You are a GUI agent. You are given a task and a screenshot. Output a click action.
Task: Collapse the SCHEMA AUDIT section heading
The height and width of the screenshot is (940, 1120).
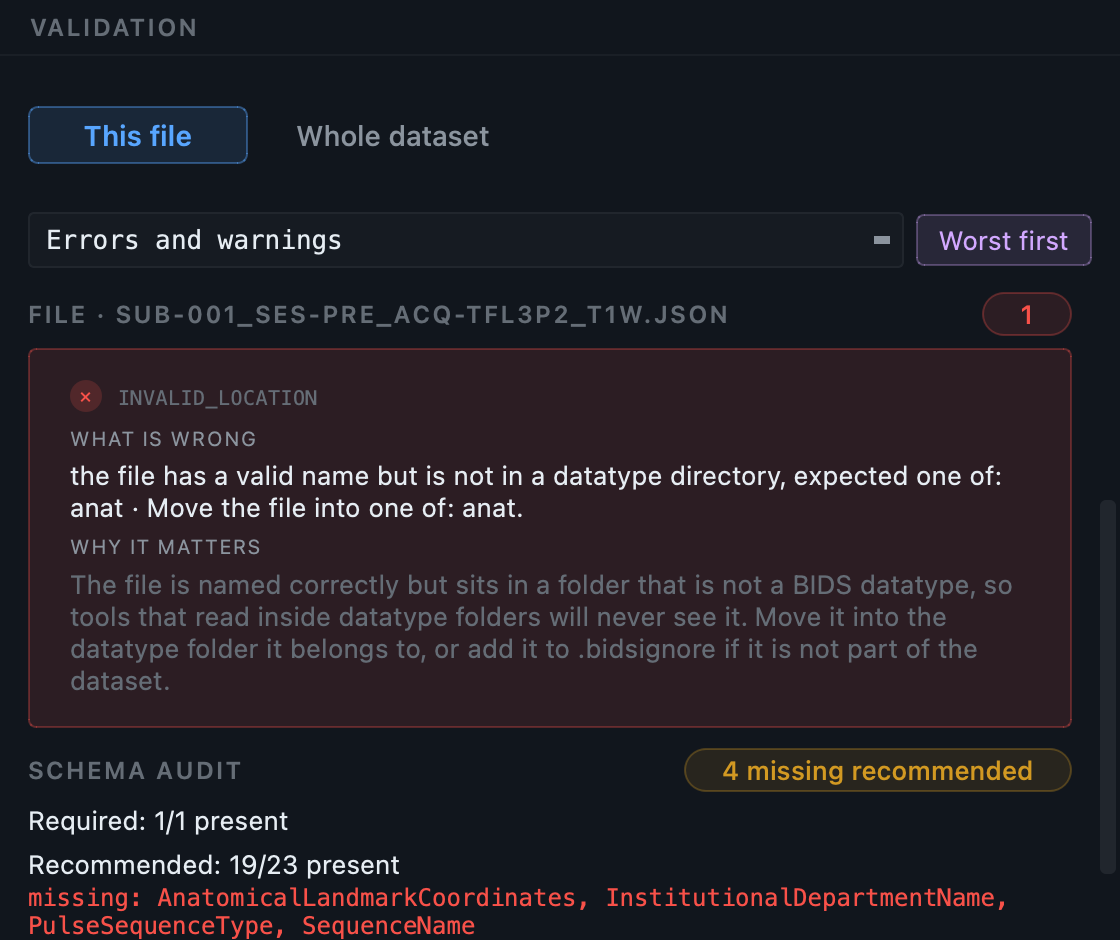click(x=135, y=771)
